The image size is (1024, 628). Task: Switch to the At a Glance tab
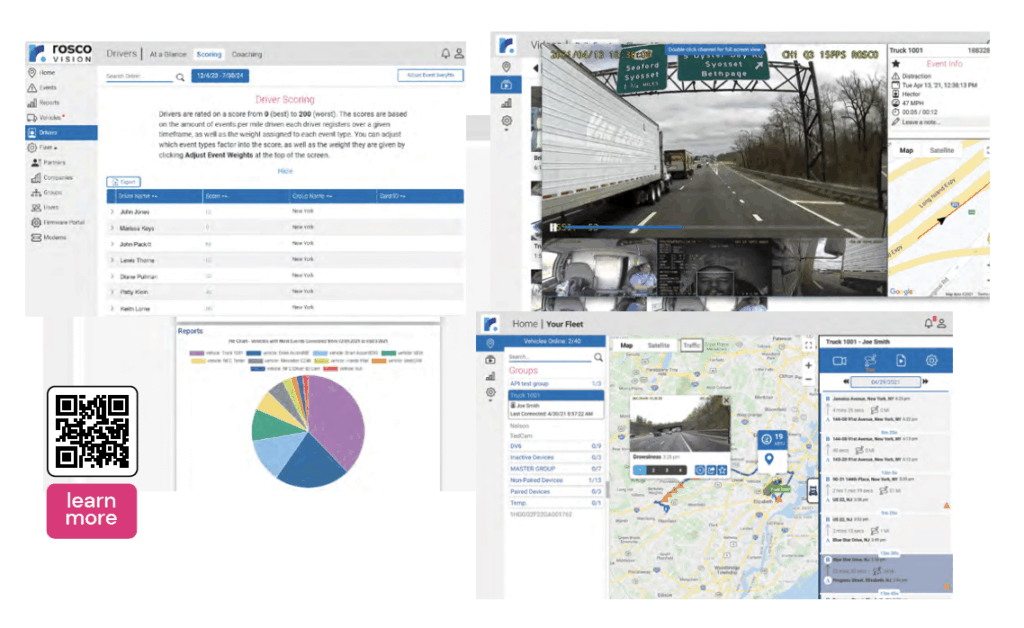click(x=169, y=54)
